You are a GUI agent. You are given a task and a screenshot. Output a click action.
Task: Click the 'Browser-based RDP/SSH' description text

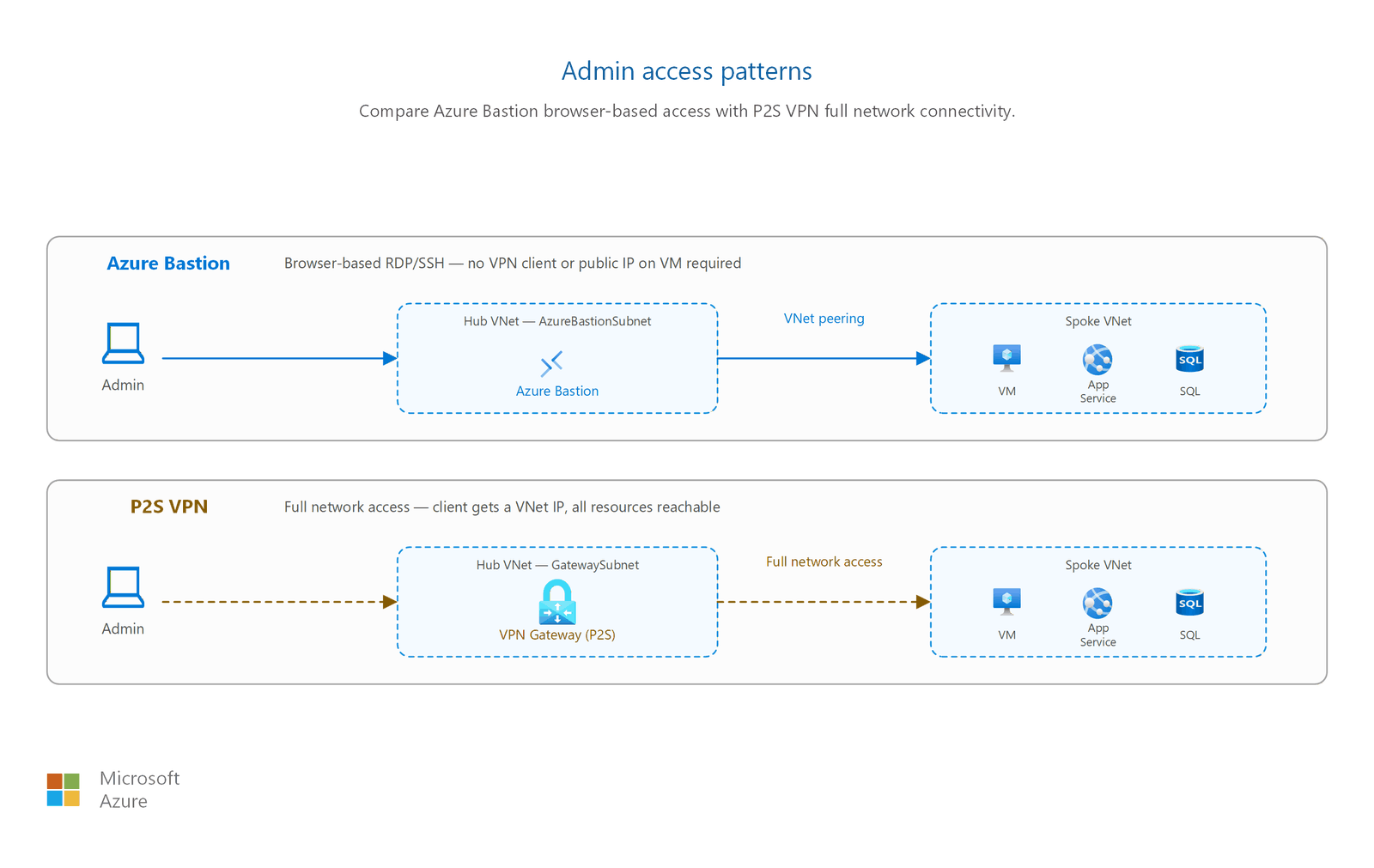(513, 264)
